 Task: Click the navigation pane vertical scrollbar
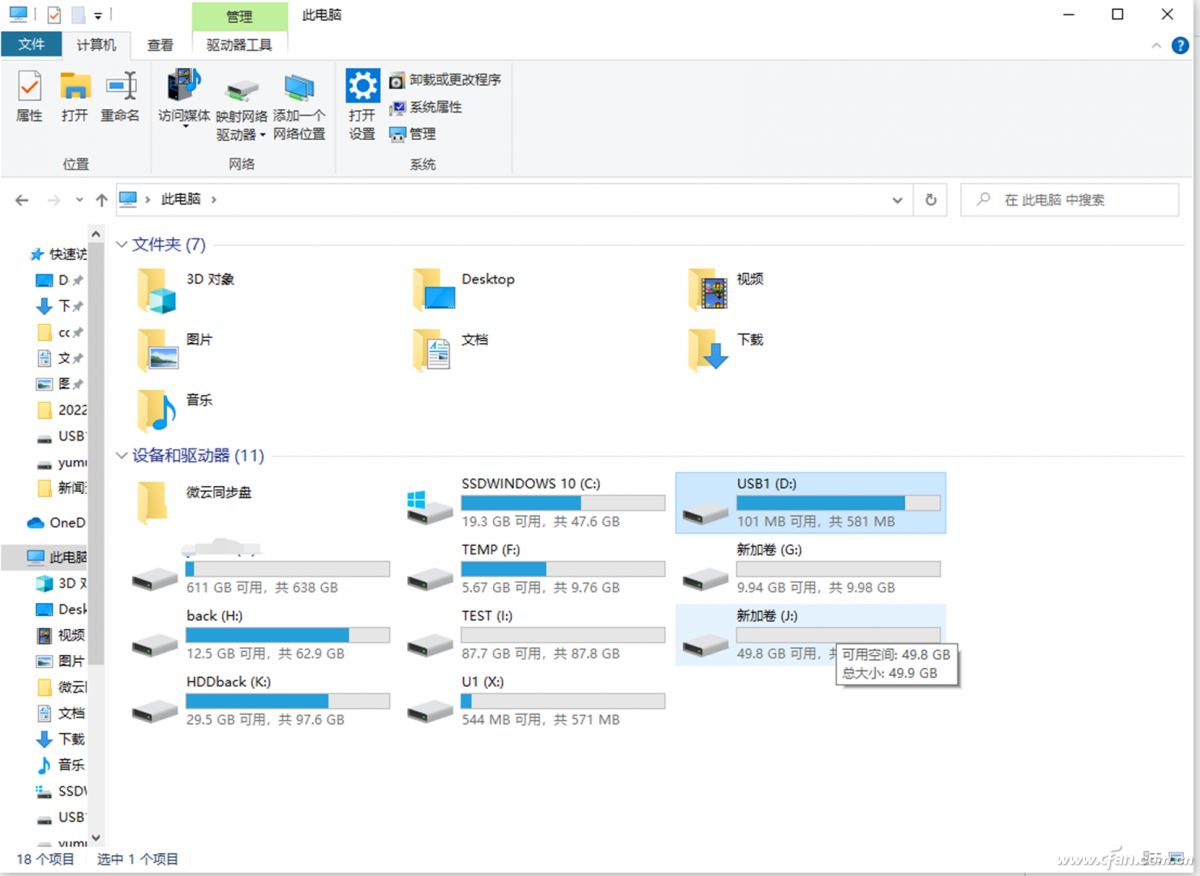tap(96, 450)
